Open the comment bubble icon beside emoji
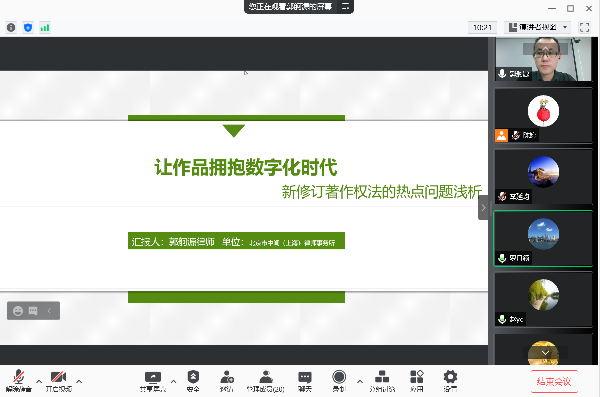Screen dimensions: 600x397 [x=33, y=311]
